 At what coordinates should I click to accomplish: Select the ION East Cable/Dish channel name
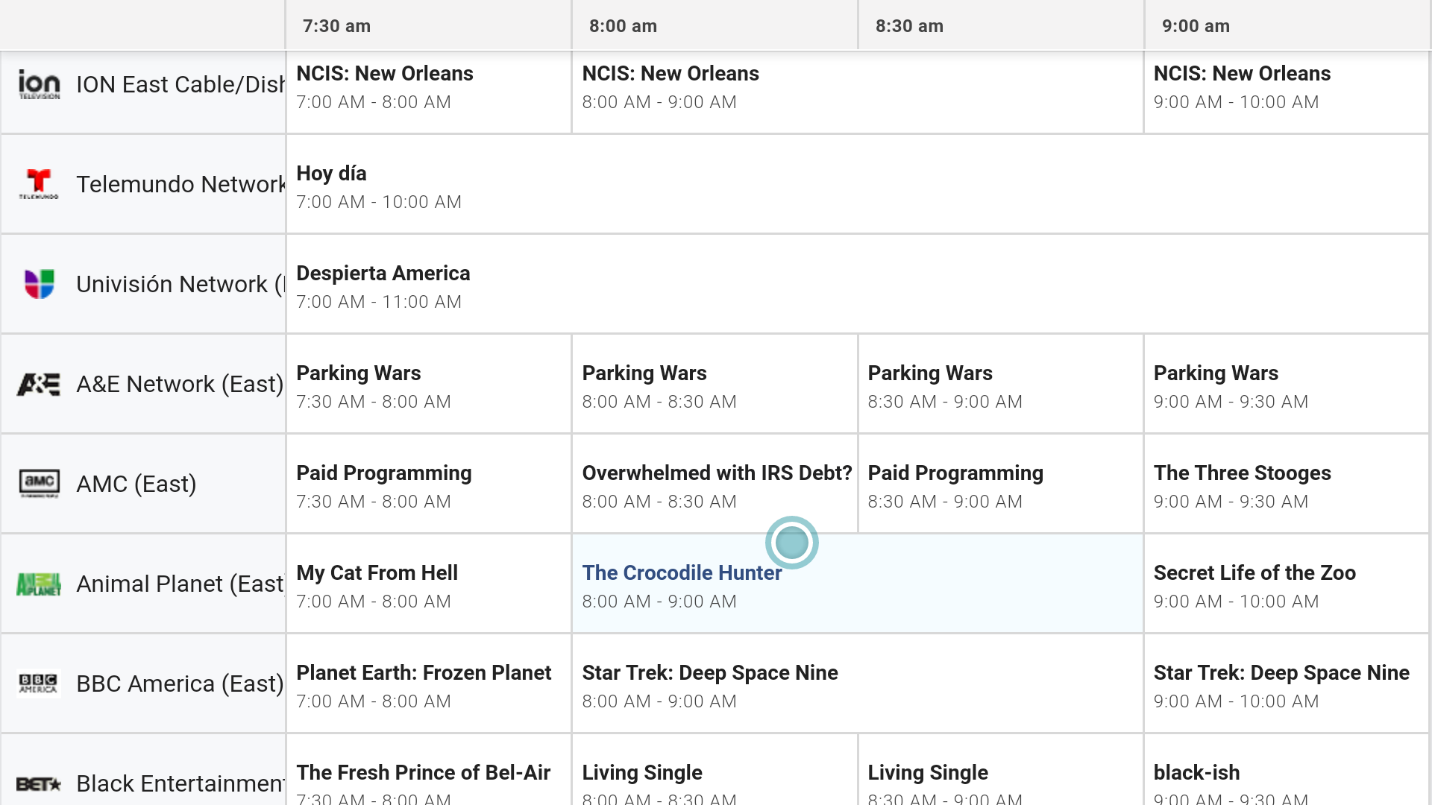point(180,84)
